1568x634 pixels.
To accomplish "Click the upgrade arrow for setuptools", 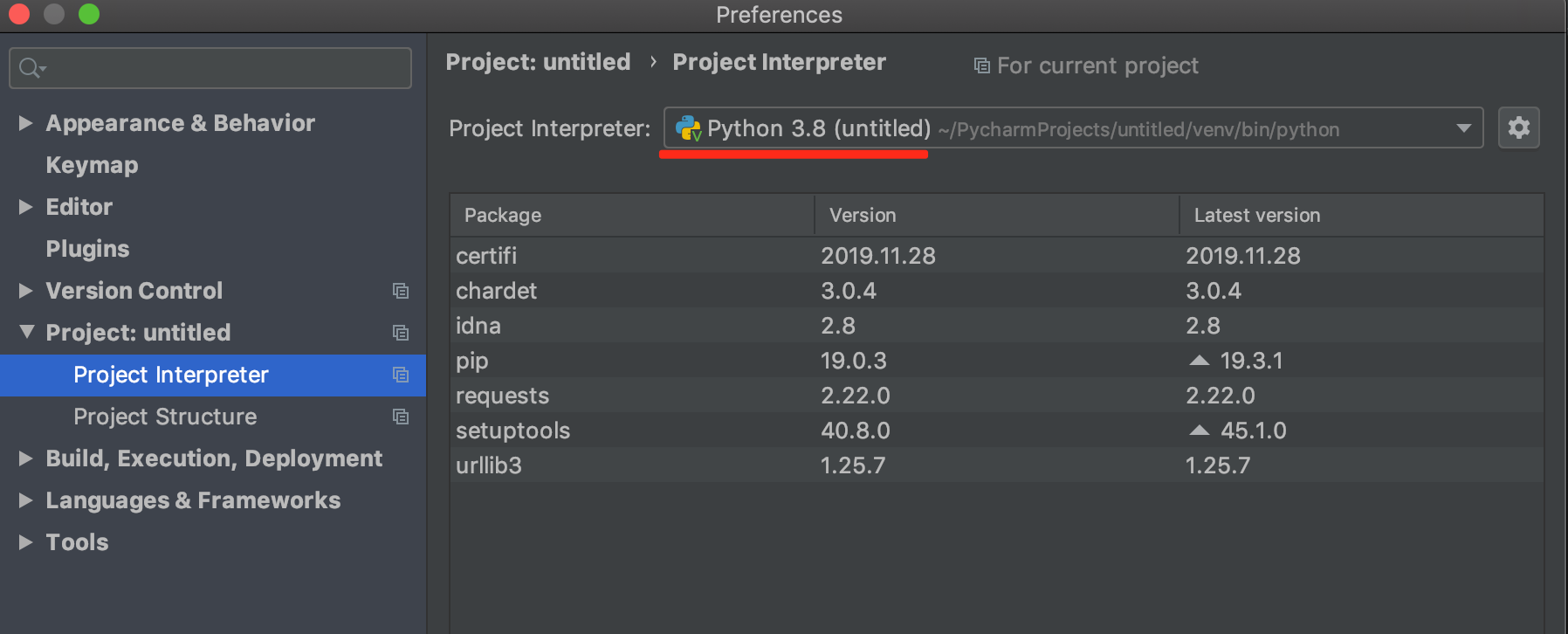I will (1200, 430).
